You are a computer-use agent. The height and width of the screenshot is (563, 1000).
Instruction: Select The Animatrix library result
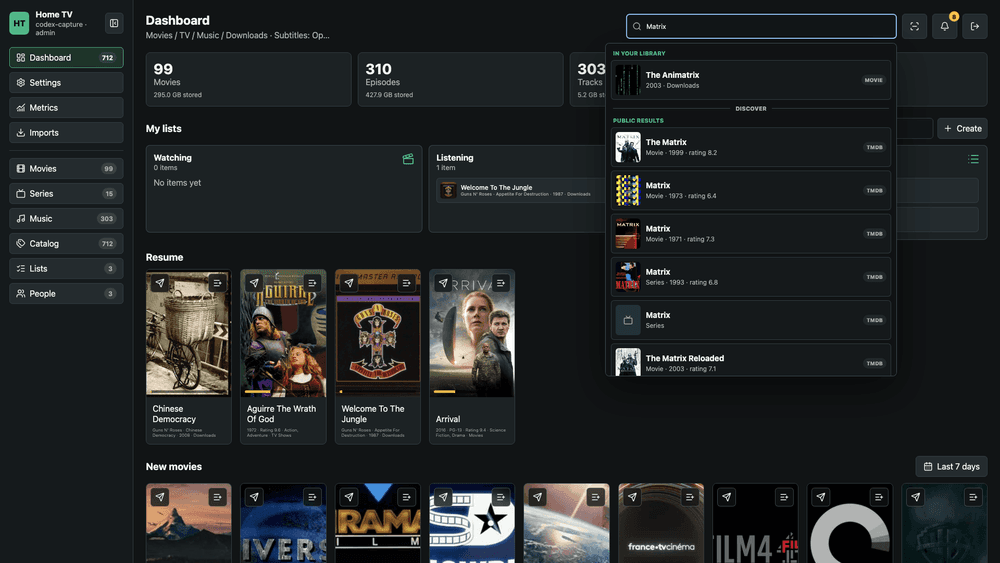(751, 80)
